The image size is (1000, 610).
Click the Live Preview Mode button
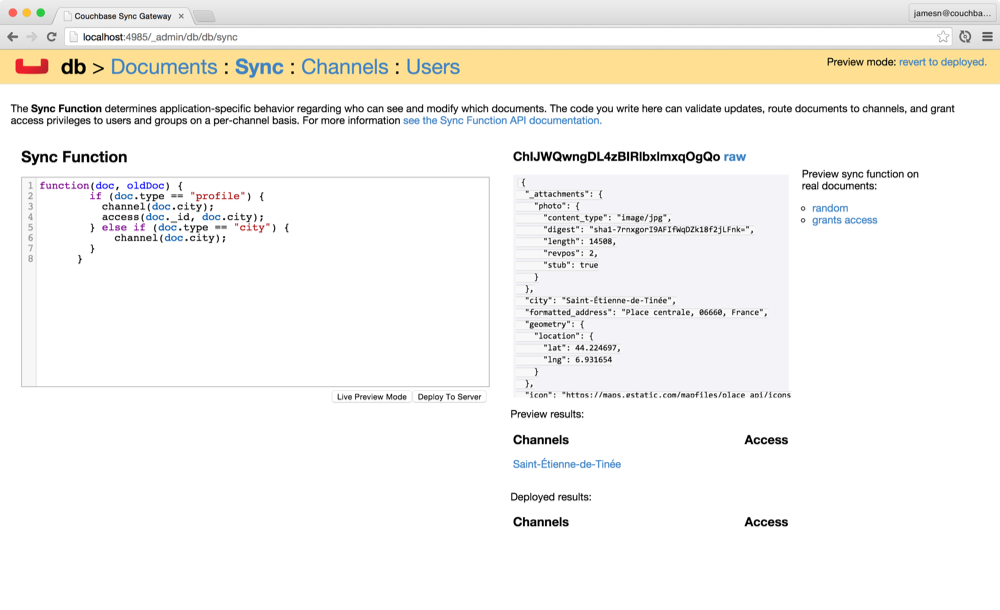tap(371, 397)
